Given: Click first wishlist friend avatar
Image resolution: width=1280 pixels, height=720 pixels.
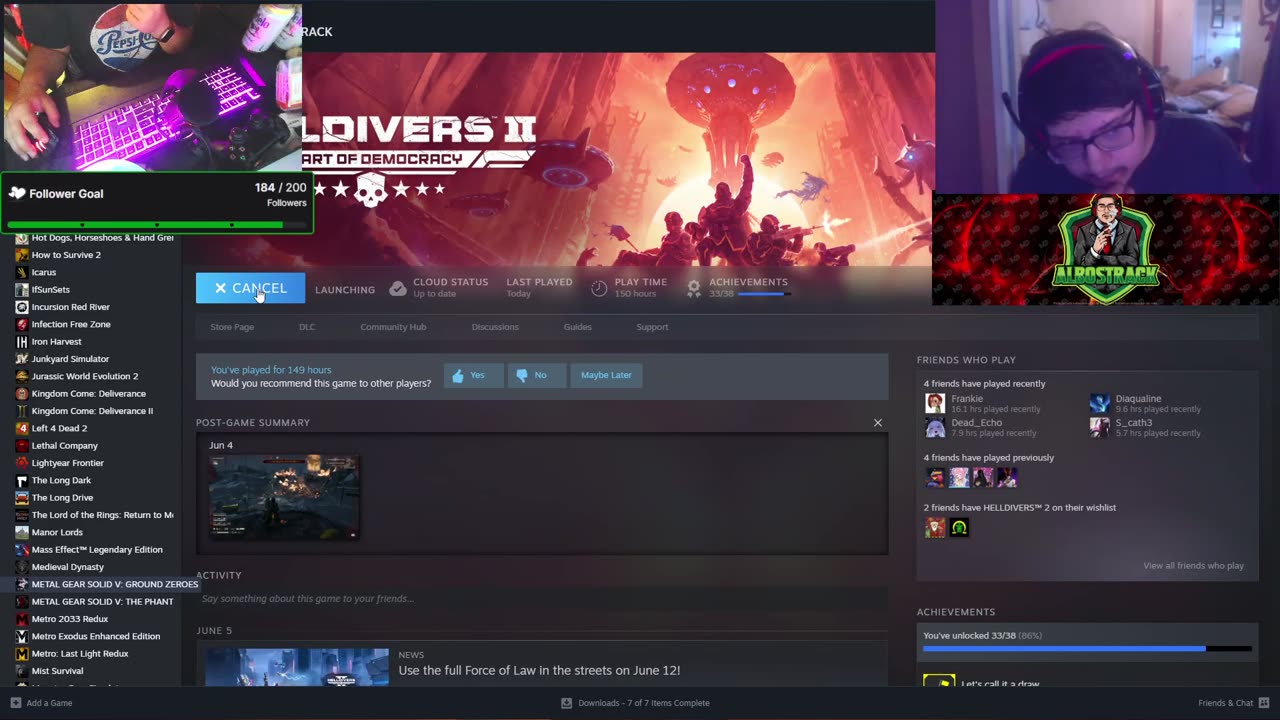Looking at the screenshot, I should [x=935, y=527].
